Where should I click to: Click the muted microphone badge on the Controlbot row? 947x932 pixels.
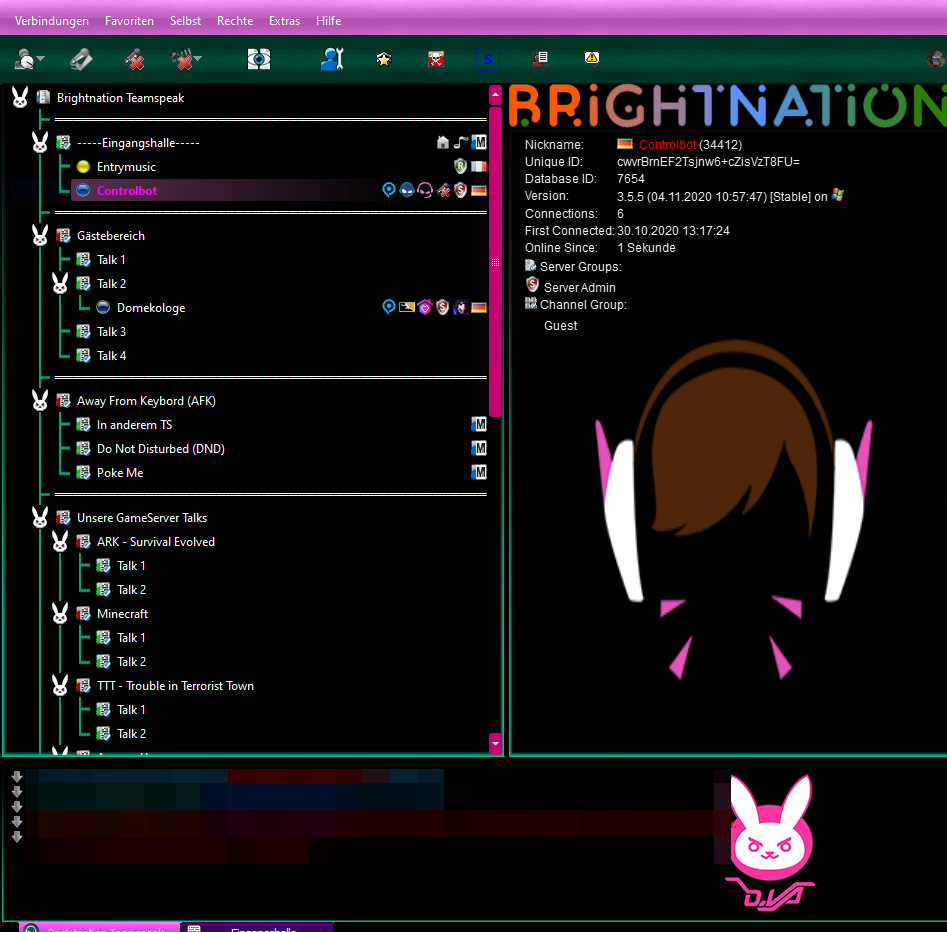point(443,191)
